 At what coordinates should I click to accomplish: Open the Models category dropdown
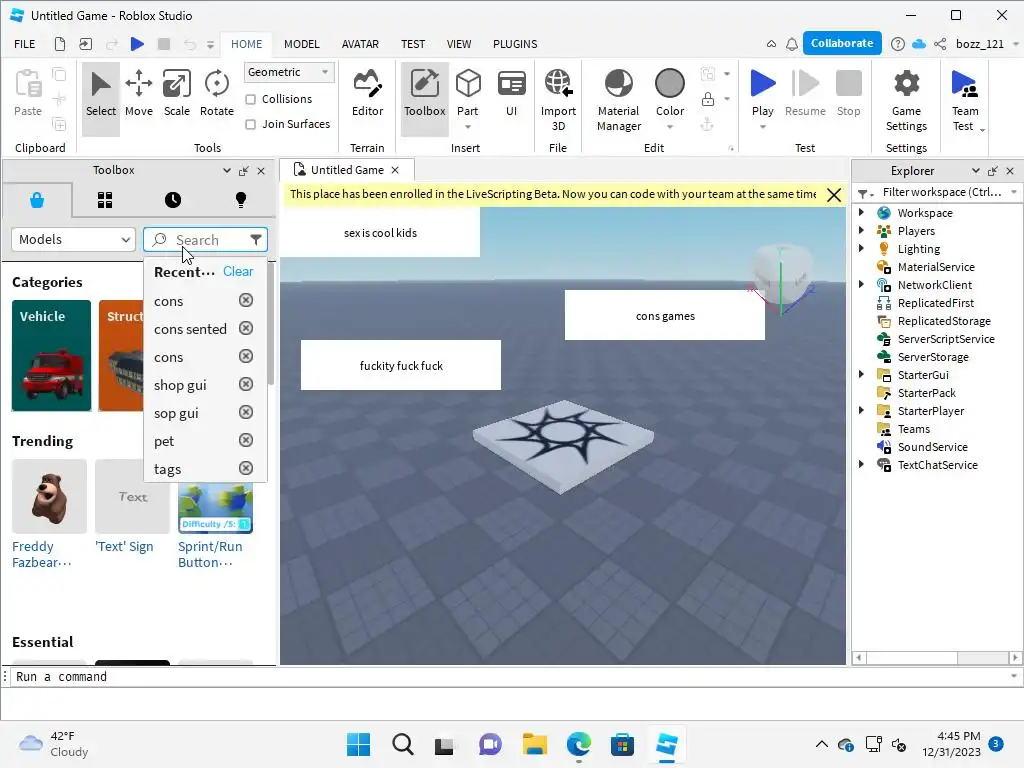(73, 240)
